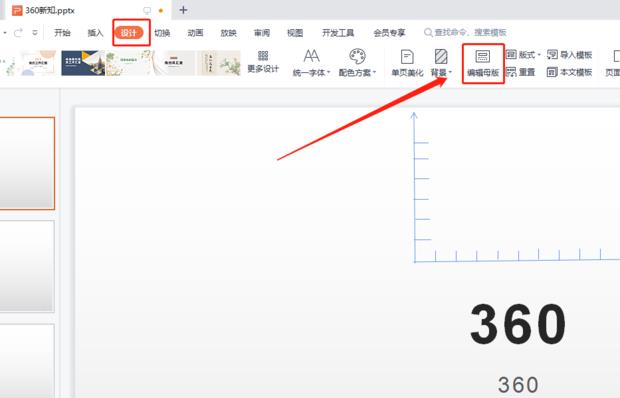Viewport: 620px width, 398px height.
Task: Open the 视图 (View) tab
Action: [295, 33]
